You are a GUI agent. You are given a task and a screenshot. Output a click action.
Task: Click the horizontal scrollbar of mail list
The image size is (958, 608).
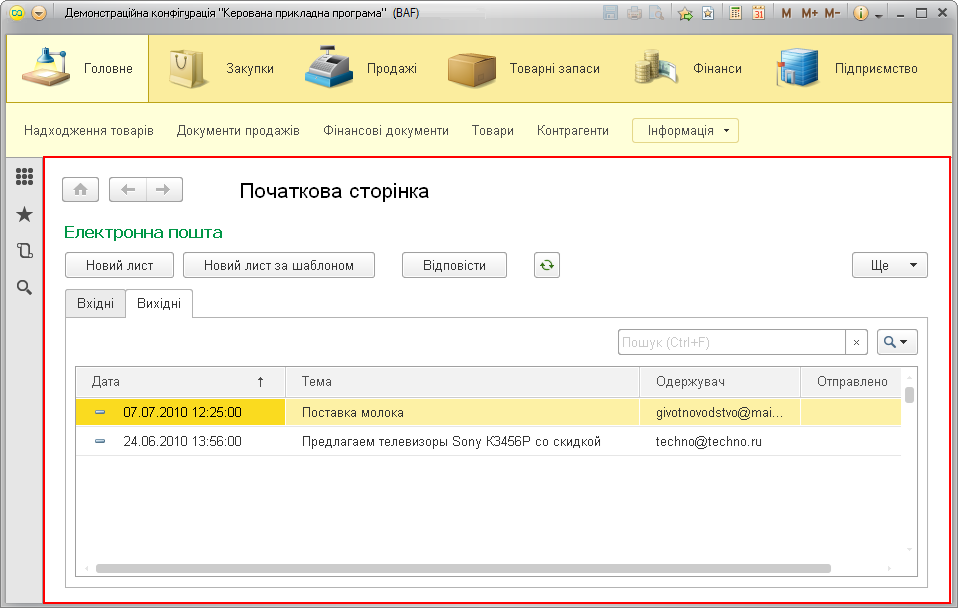(x=463, y=568)
